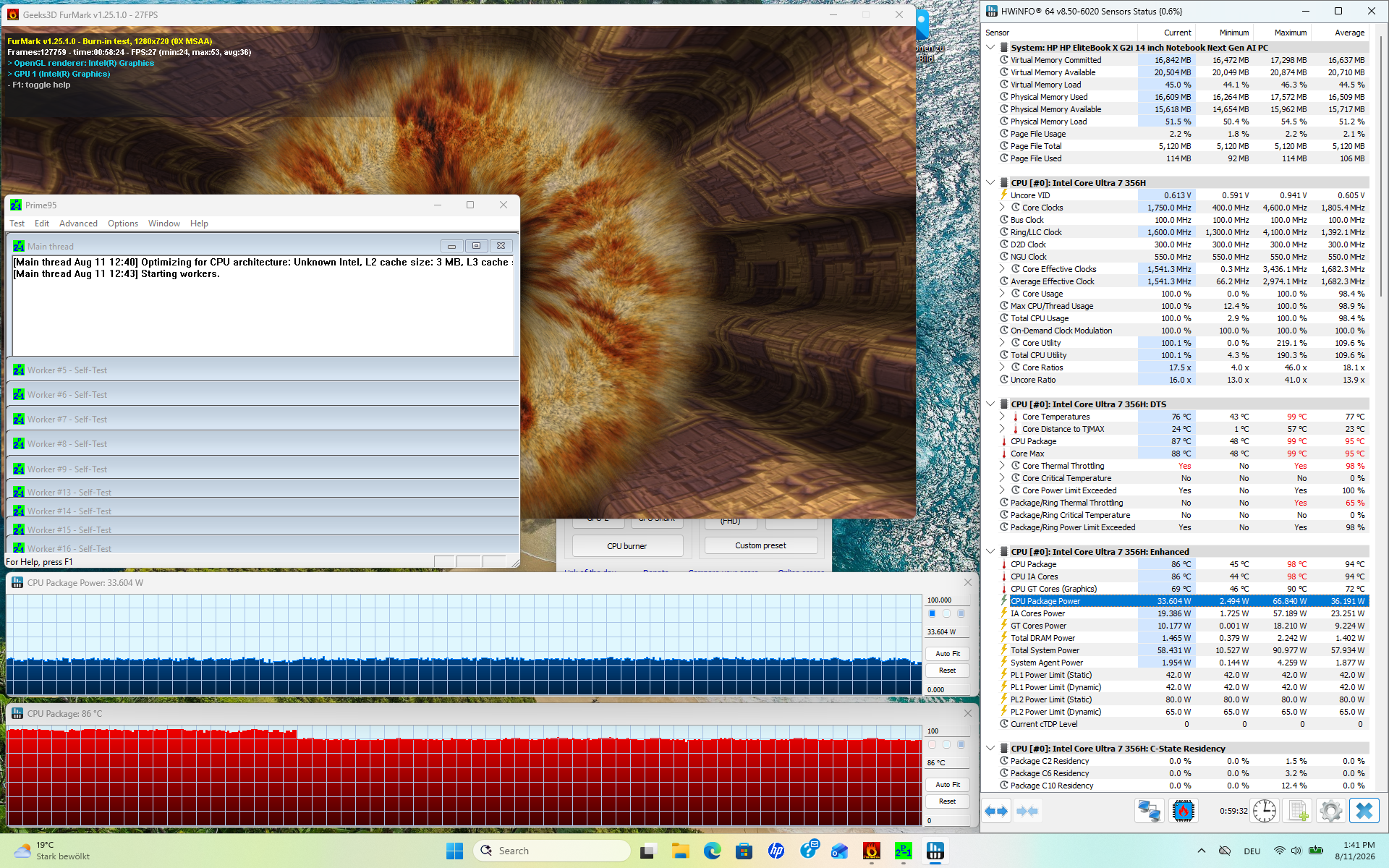Image resolution: width=1389 pixels, height=868 pixels.
Task: Expand the Core Temperatures sensor row
Action: [x=1002, y=417]
